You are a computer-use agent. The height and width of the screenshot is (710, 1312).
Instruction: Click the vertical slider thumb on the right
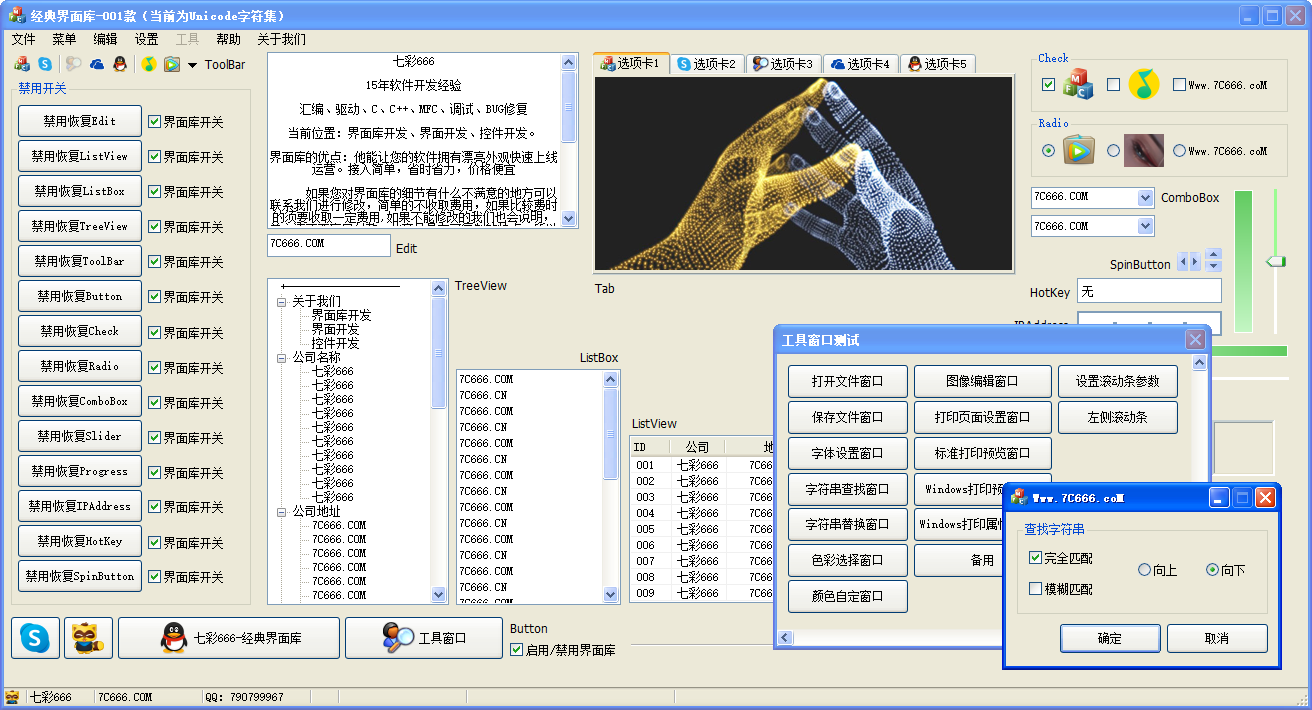[1275, 261]
